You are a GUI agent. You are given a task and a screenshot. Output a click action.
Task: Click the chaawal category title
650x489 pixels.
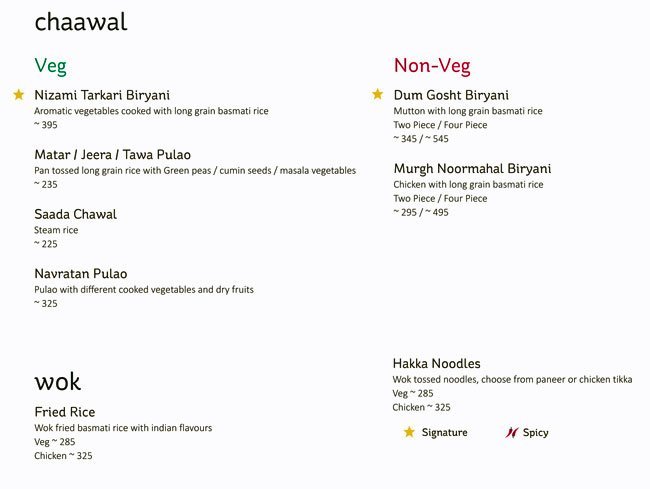coord(81,22)
